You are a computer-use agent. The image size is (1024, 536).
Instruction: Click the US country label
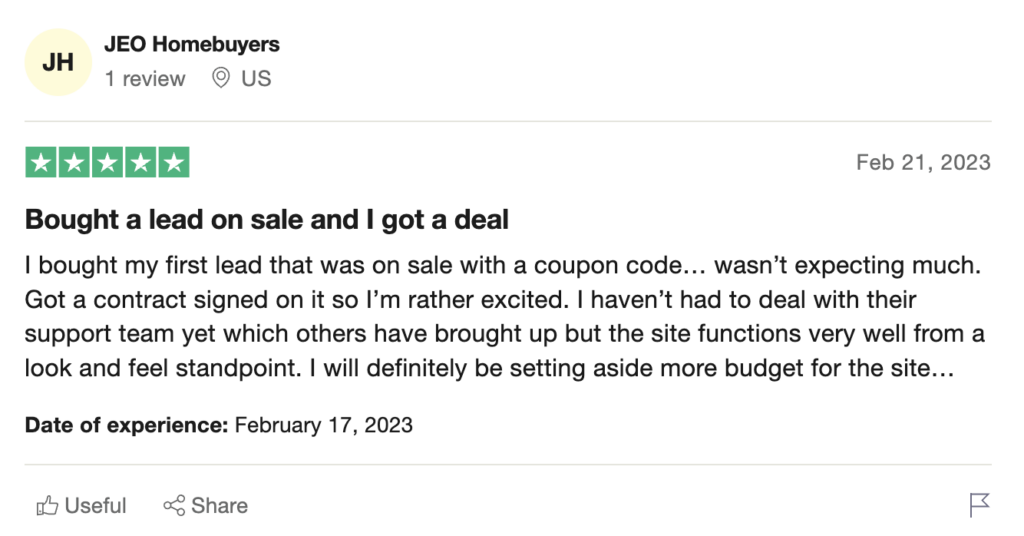click(256, 79)
